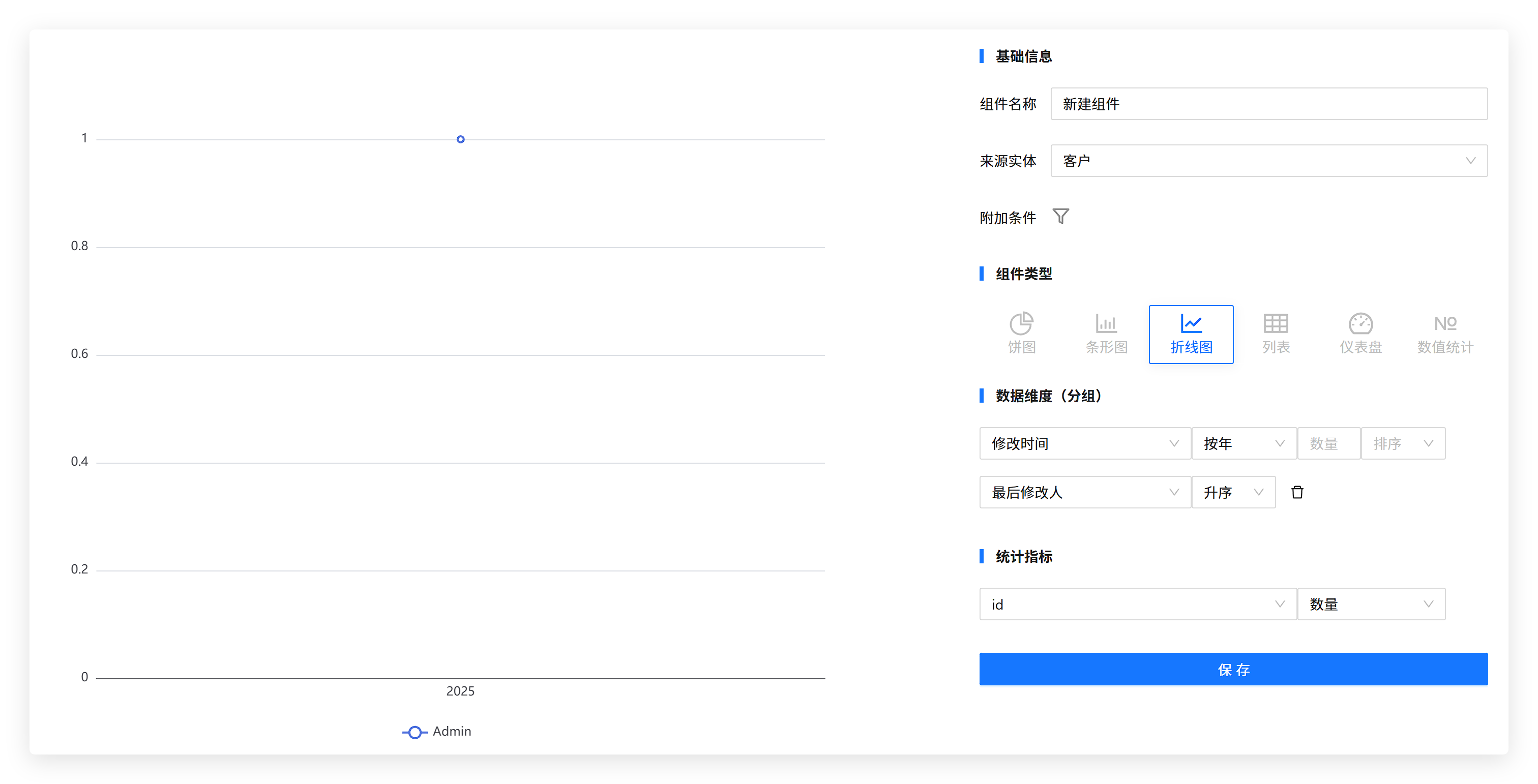Change the 升序 sort order dropdown
This screenshot has width=1538, height=784.
click(1233, 492)
